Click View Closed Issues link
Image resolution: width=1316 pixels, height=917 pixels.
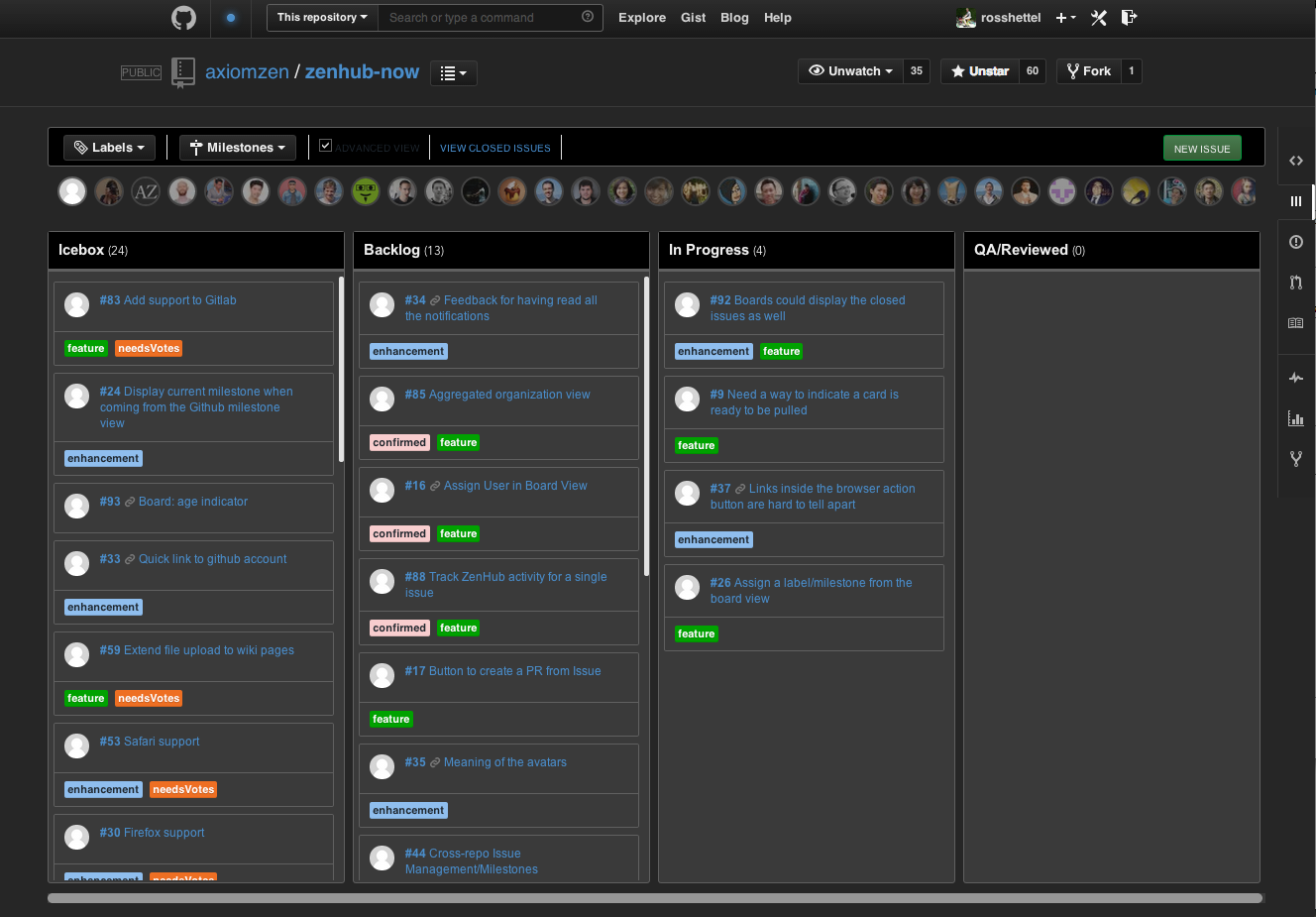click(495, 149)
